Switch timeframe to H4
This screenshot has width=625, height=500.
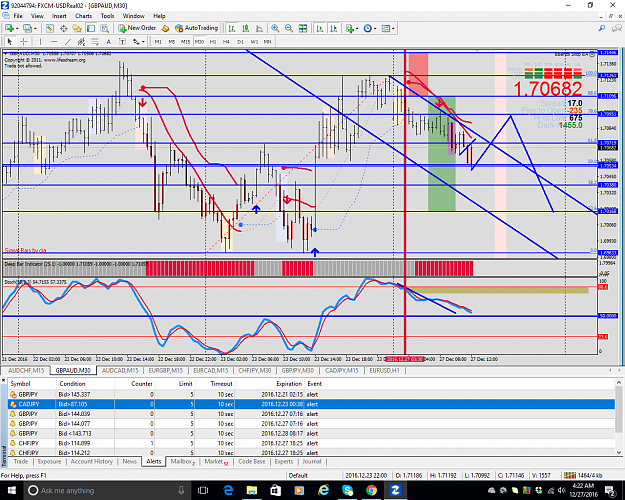click(226, 41)
